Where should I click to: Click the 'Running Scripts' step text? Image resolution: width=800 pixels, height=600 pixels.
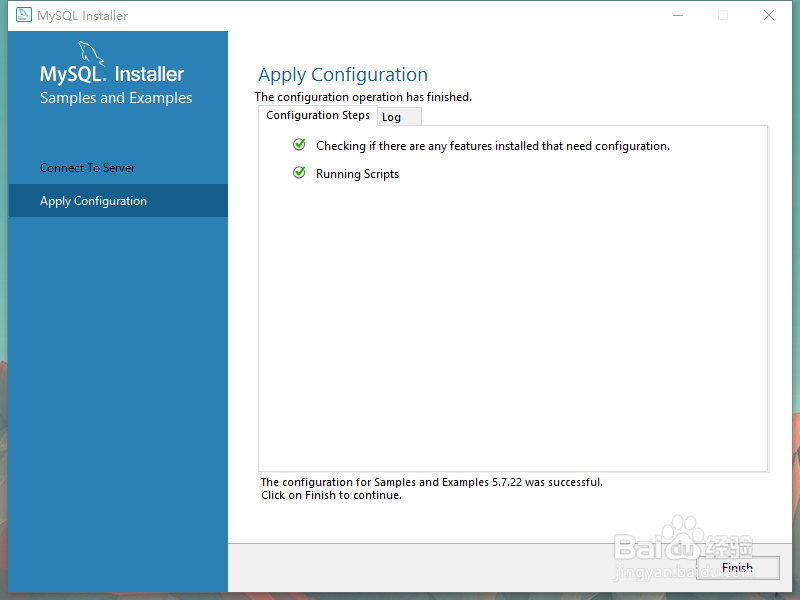(x=357, y=174)
